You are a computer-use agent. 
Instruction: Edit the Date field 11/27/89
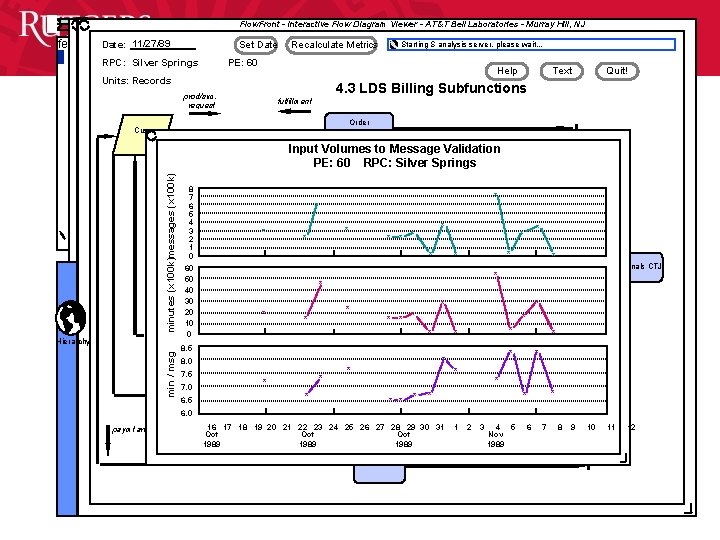point(163,44)
